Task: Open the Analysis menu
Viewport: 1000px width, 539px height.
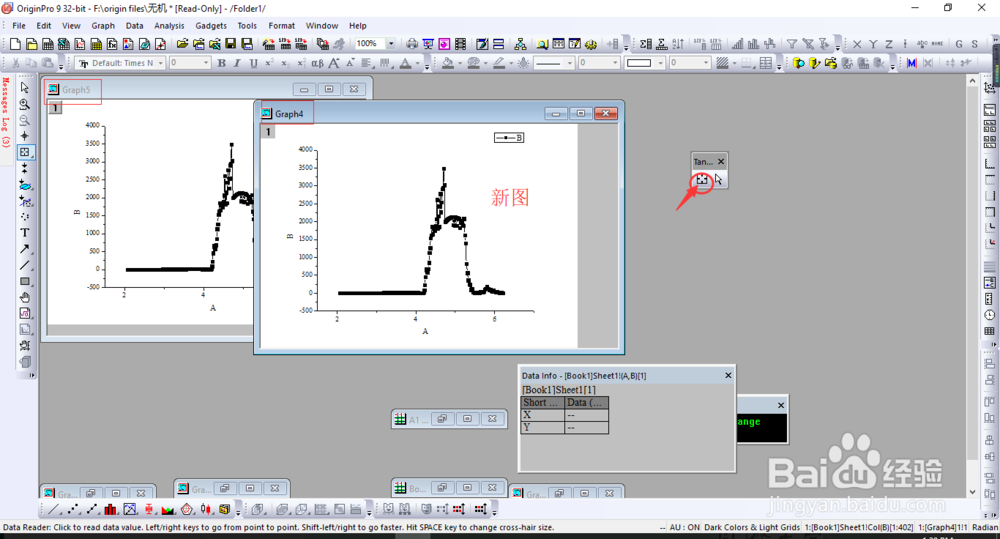Action: point(169,26)
